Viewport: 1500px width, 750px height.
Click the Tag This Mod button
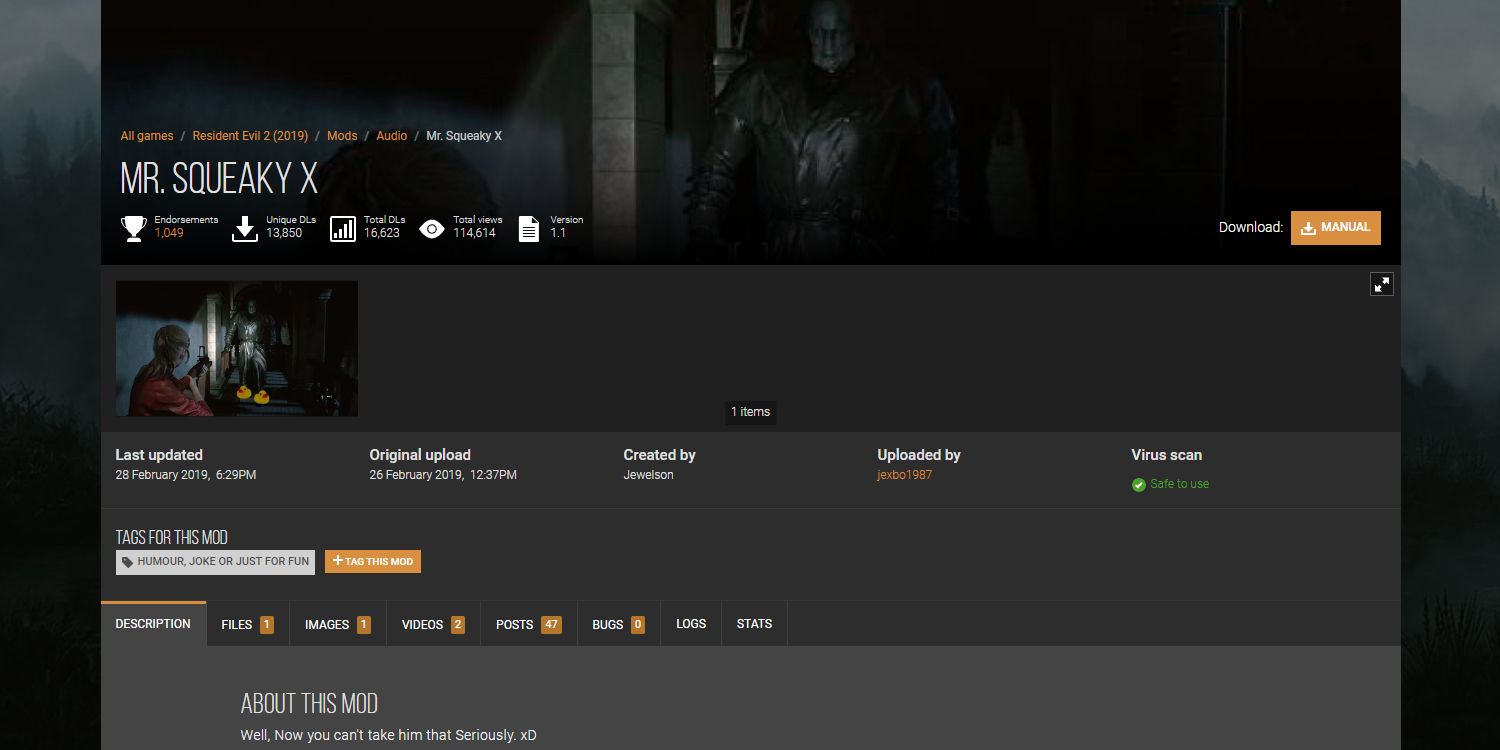[373, 561]
